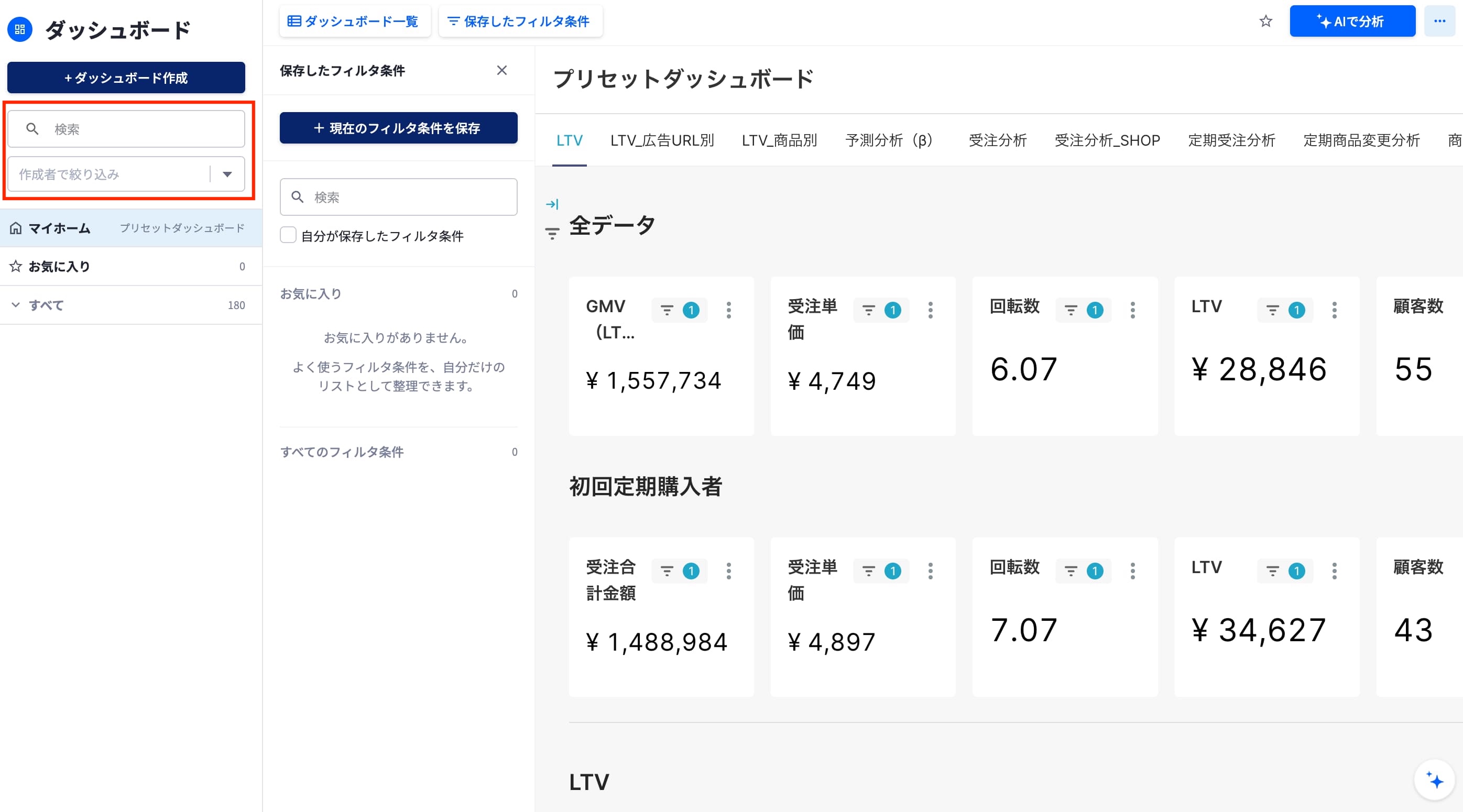Viewport: 1463px width, 812px height.
Task: Switch to the LTV_商品別 tab
Action: pyautogui.click(x=779, y=140)
